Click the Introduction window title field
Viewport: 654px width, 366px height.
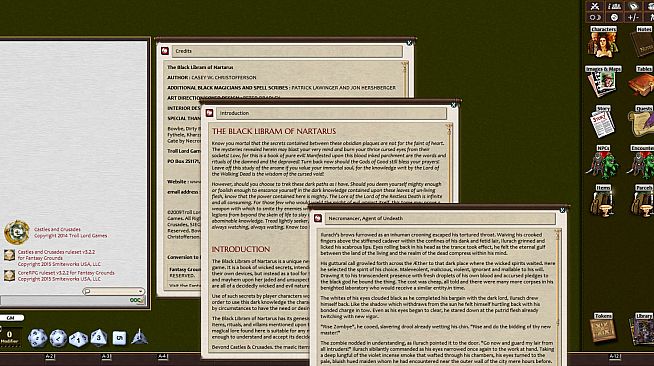(x=331, y=113)
